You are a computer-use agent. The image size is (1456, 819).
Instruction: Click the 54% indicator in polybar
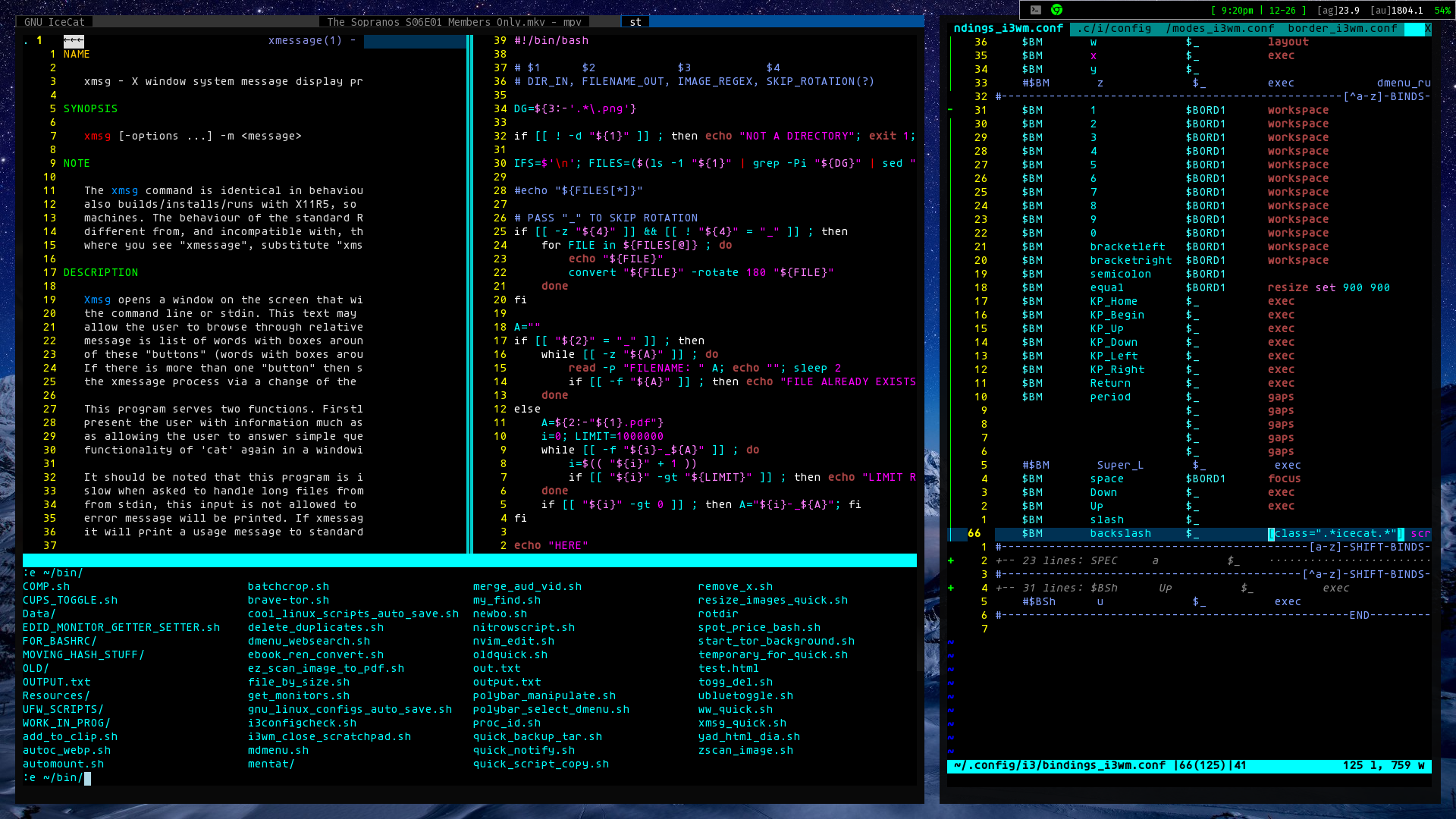click(x=1442, y=11)
